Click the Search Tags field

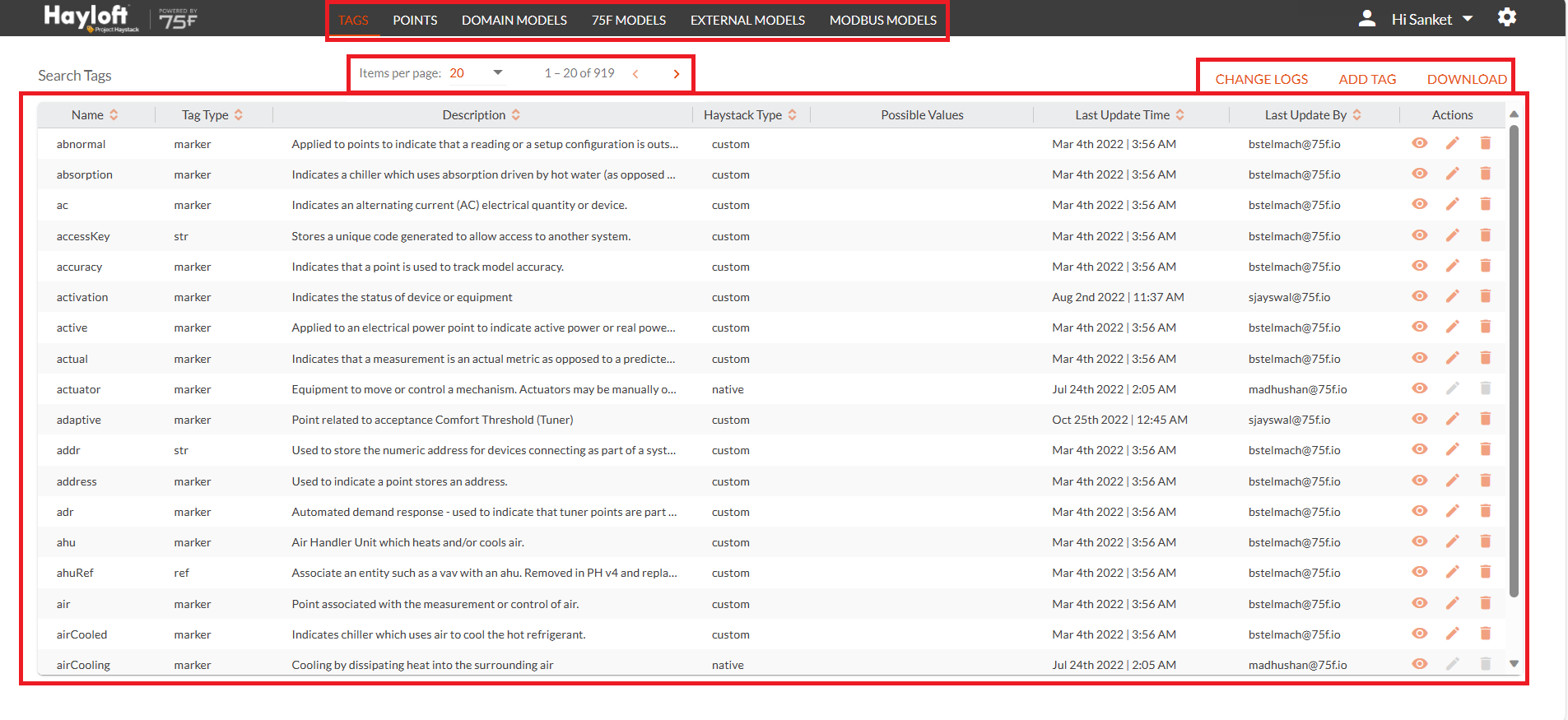click(x=75, y=76)
